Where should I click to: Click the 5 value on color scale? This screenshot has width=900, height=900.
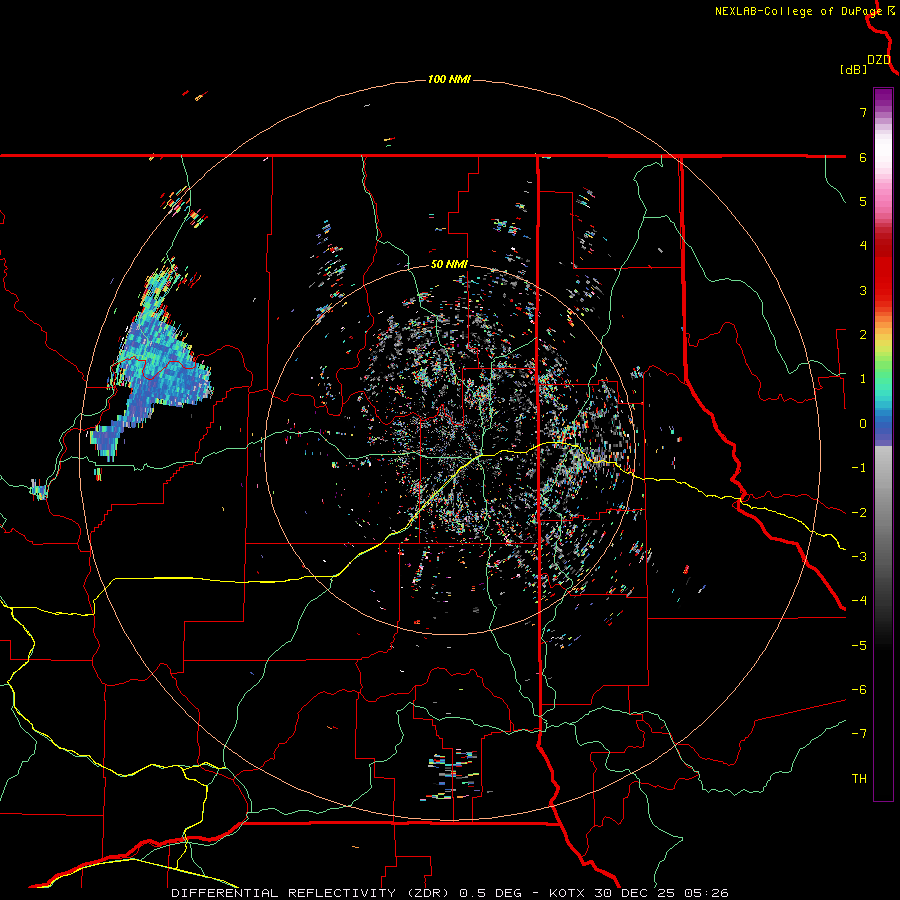point(863,201)
